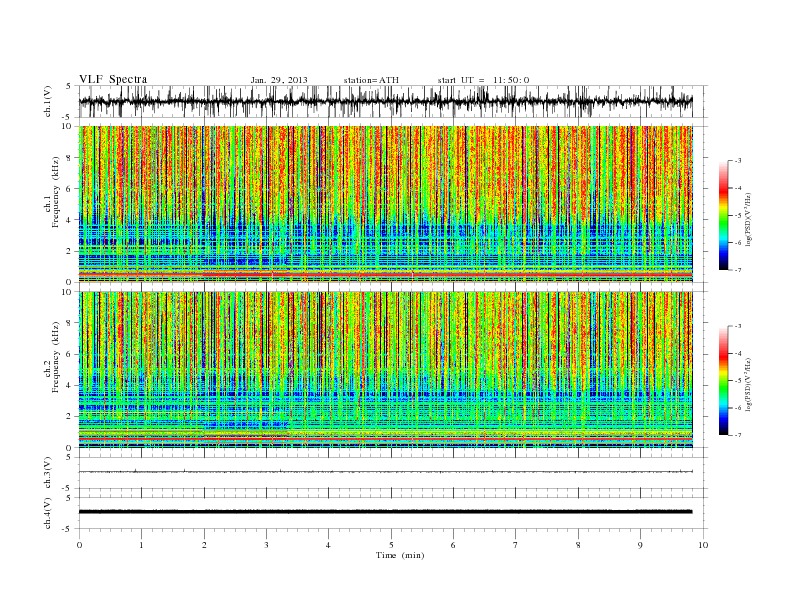The width and height of the screenshot is (792, 612).
Task: Click the "log(PSD)(V²/Hz)" label beside ch.1 color bar
Action: pyautogui.click(x=749, y=220)
